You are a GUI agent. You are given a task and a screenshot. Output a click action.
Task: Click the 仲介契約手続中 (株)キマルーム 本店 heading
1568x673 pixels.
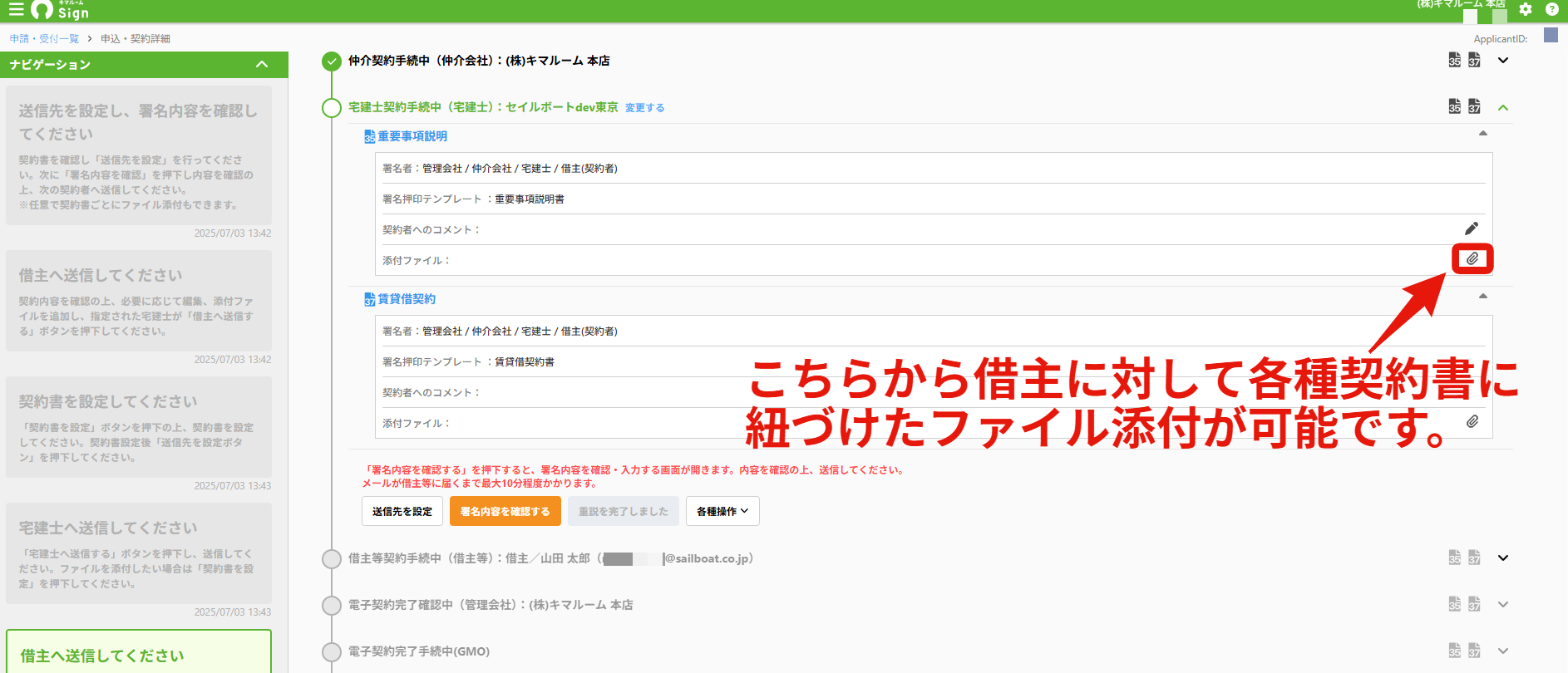click(479, 61)
